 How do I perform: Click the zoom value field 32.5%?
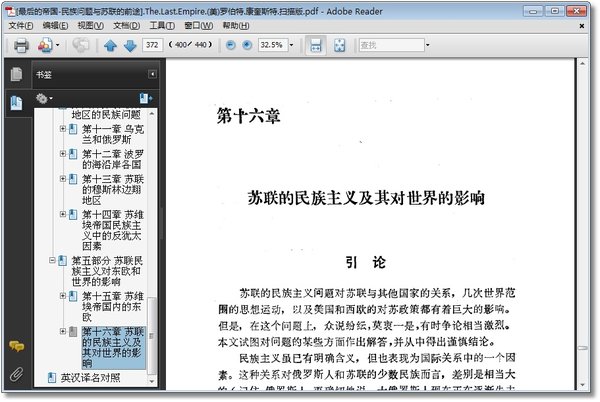(273, 45)
